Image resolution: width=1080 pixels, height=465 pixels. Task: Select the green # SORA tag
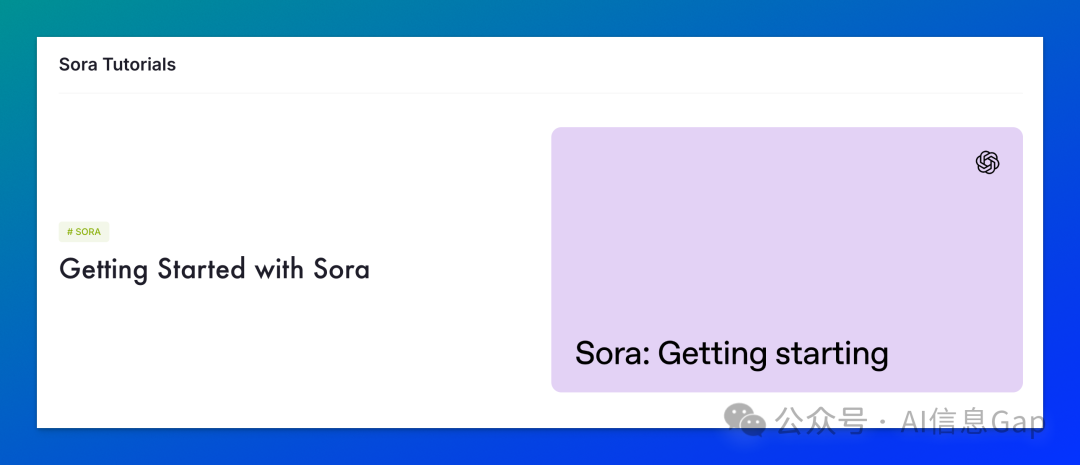coord(84,232)
